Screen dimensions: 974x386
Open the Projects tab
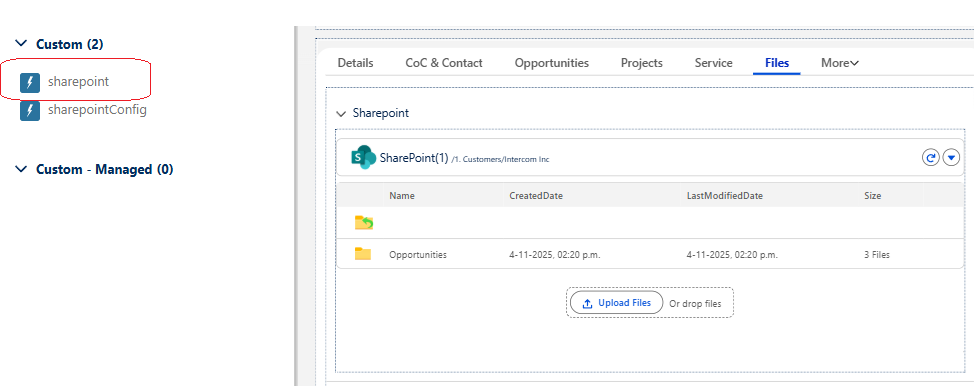(x=642, y=63)
